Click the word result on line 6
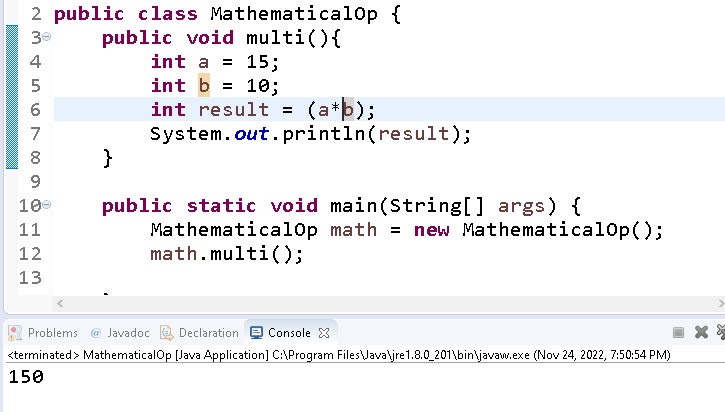Viewport: 725px width, 412px height. pos(233,110)
